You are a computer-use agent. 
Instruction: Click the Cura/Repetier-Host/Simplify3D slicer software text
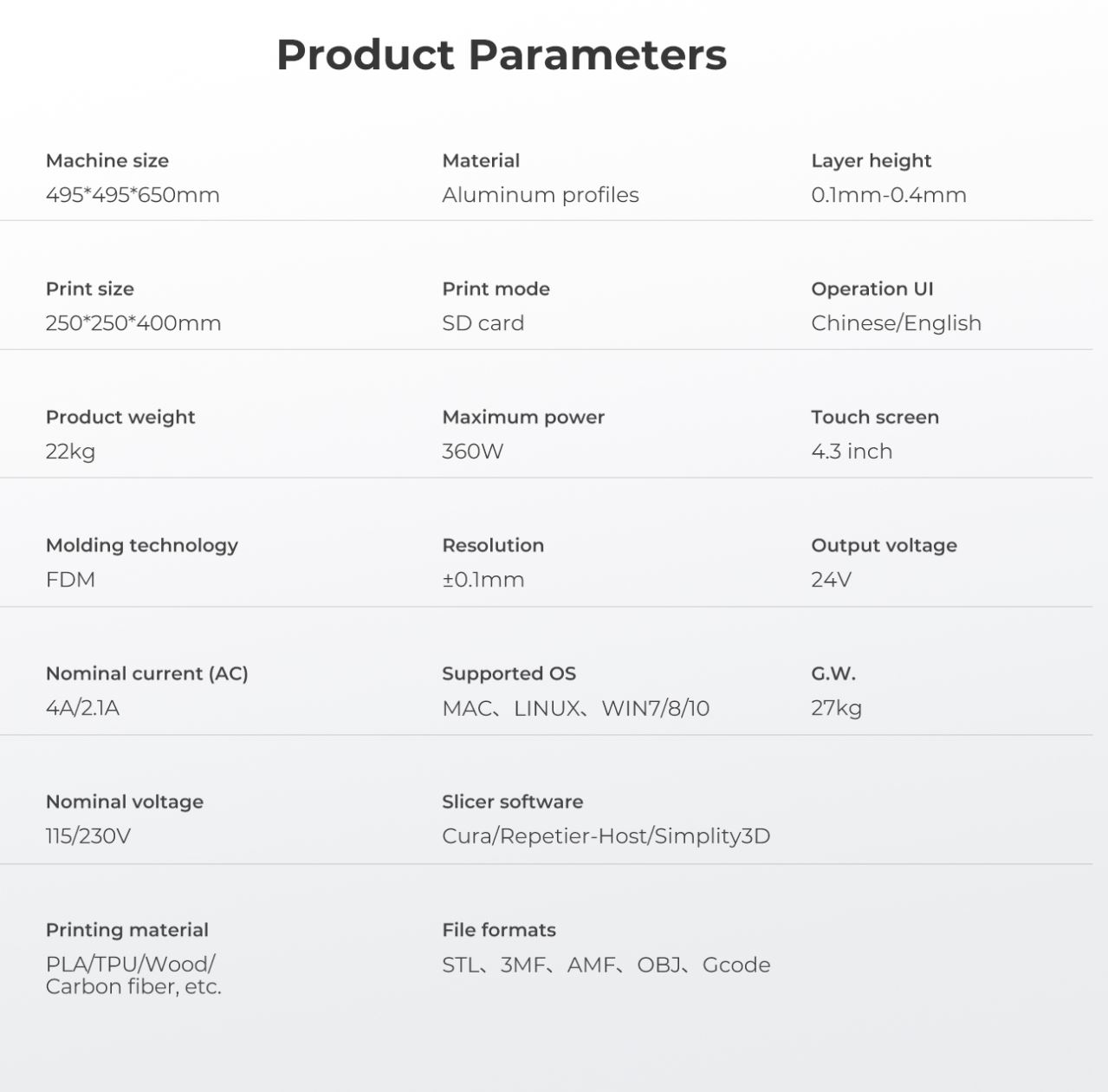click(606, 836)
